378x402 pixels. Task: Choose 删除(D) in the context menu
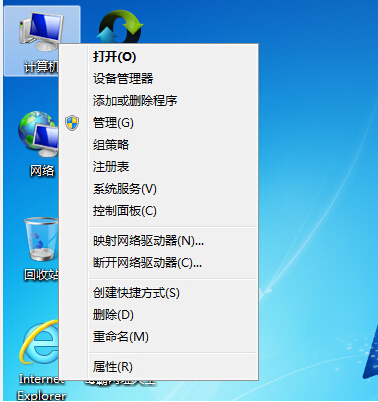click(x=158, y=315)
